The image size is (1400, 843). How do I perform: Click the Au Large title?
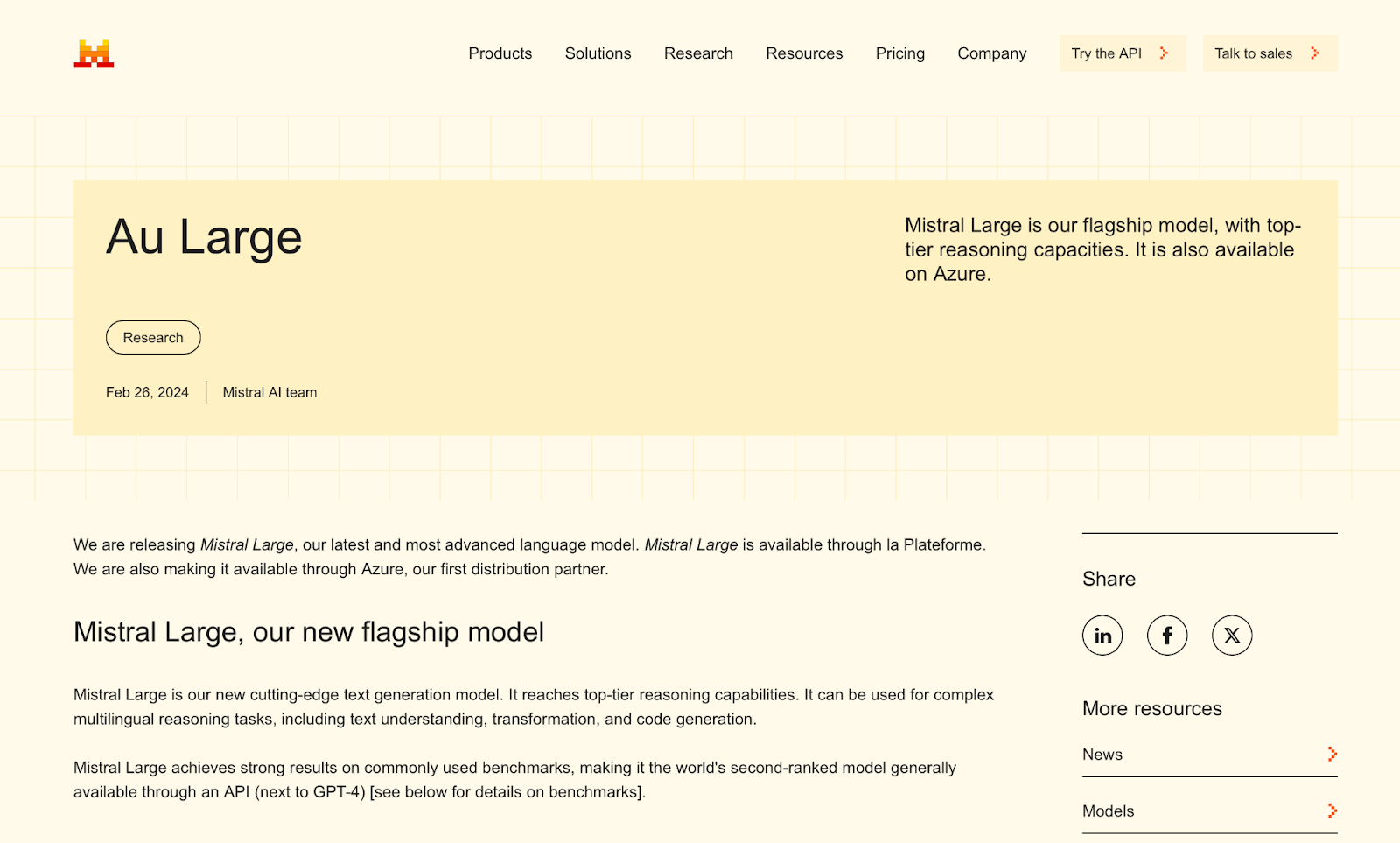click(x=204, y=237)
